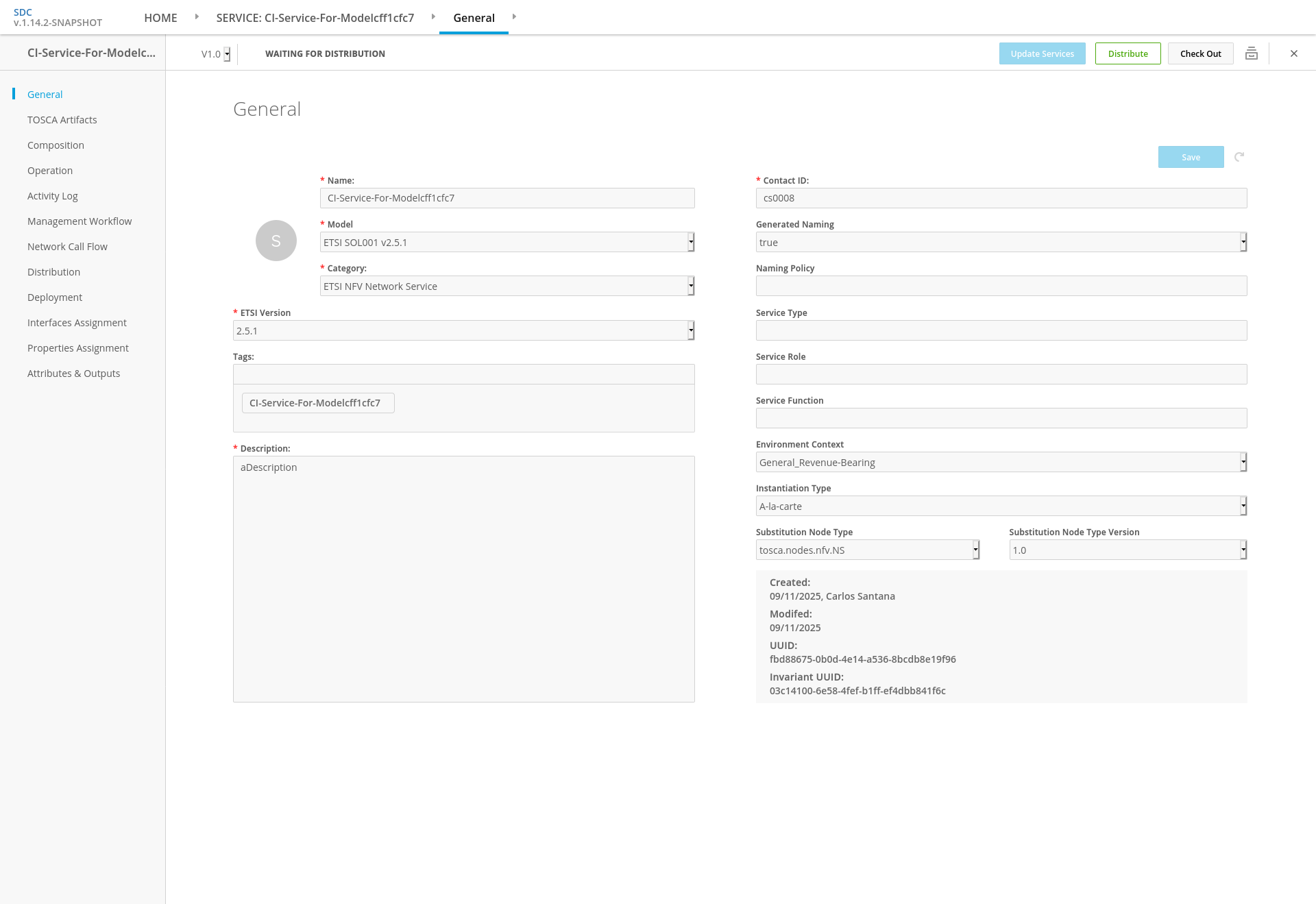
Task: Click the Tags input field
Action: (x=463, y=374)
